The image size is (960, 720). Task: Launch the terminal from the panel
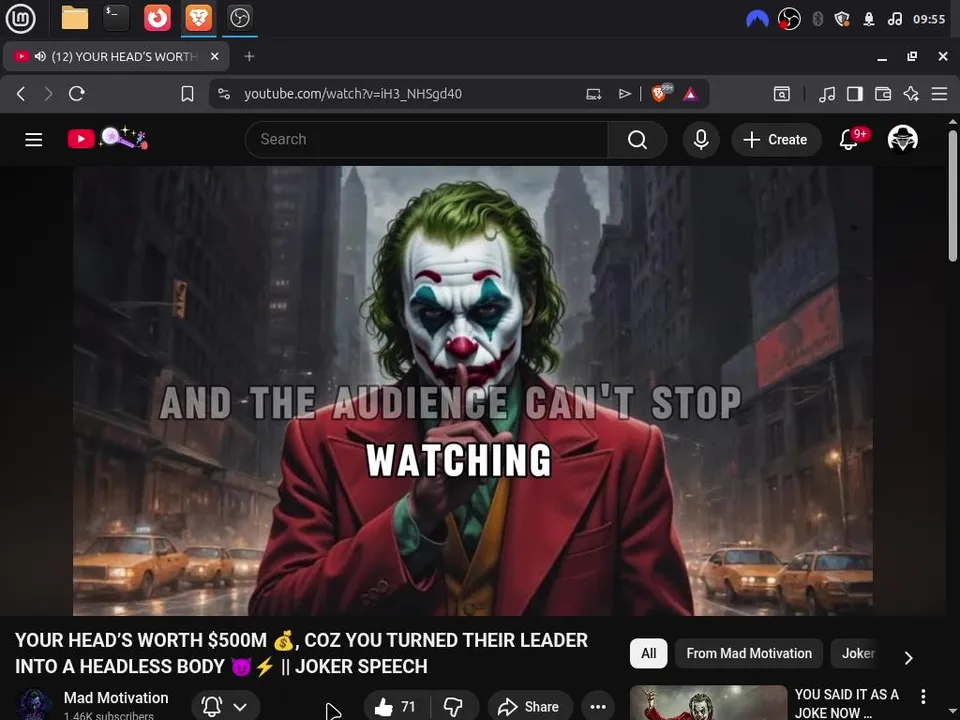pos(116,18)
